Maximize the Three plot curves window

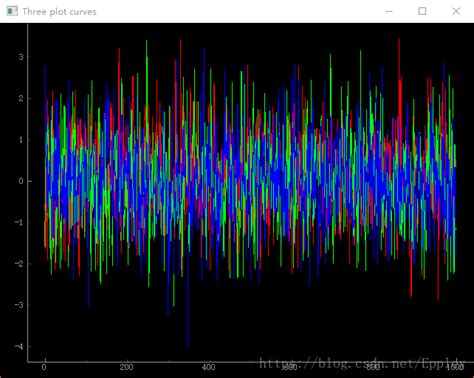pyautogui.click(x=422, y=11)
